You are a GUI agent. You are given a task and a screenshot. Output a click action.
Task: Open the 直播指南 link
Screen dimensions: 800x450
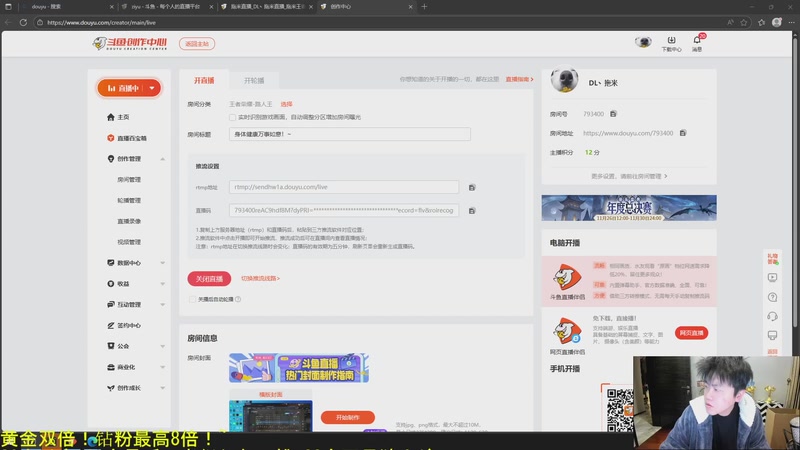pos(519,79)
